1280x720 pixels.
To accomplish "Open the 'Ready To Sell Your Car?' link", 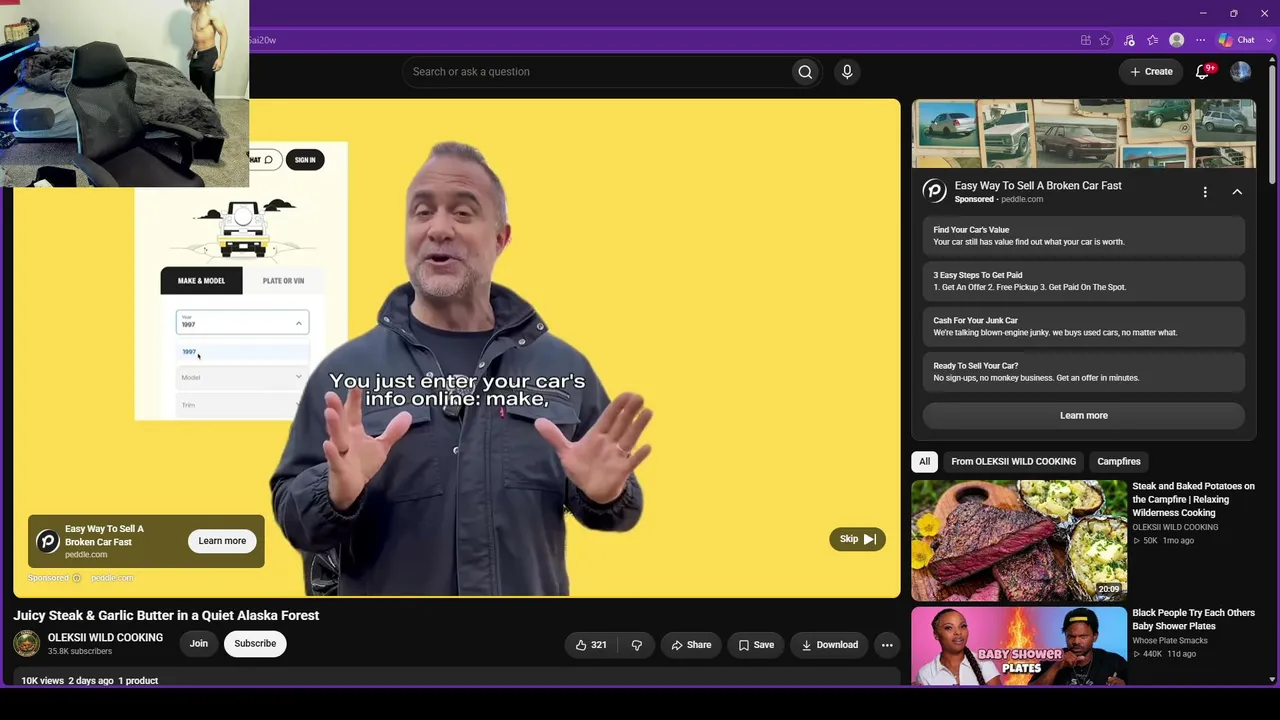I will 1084,372.
